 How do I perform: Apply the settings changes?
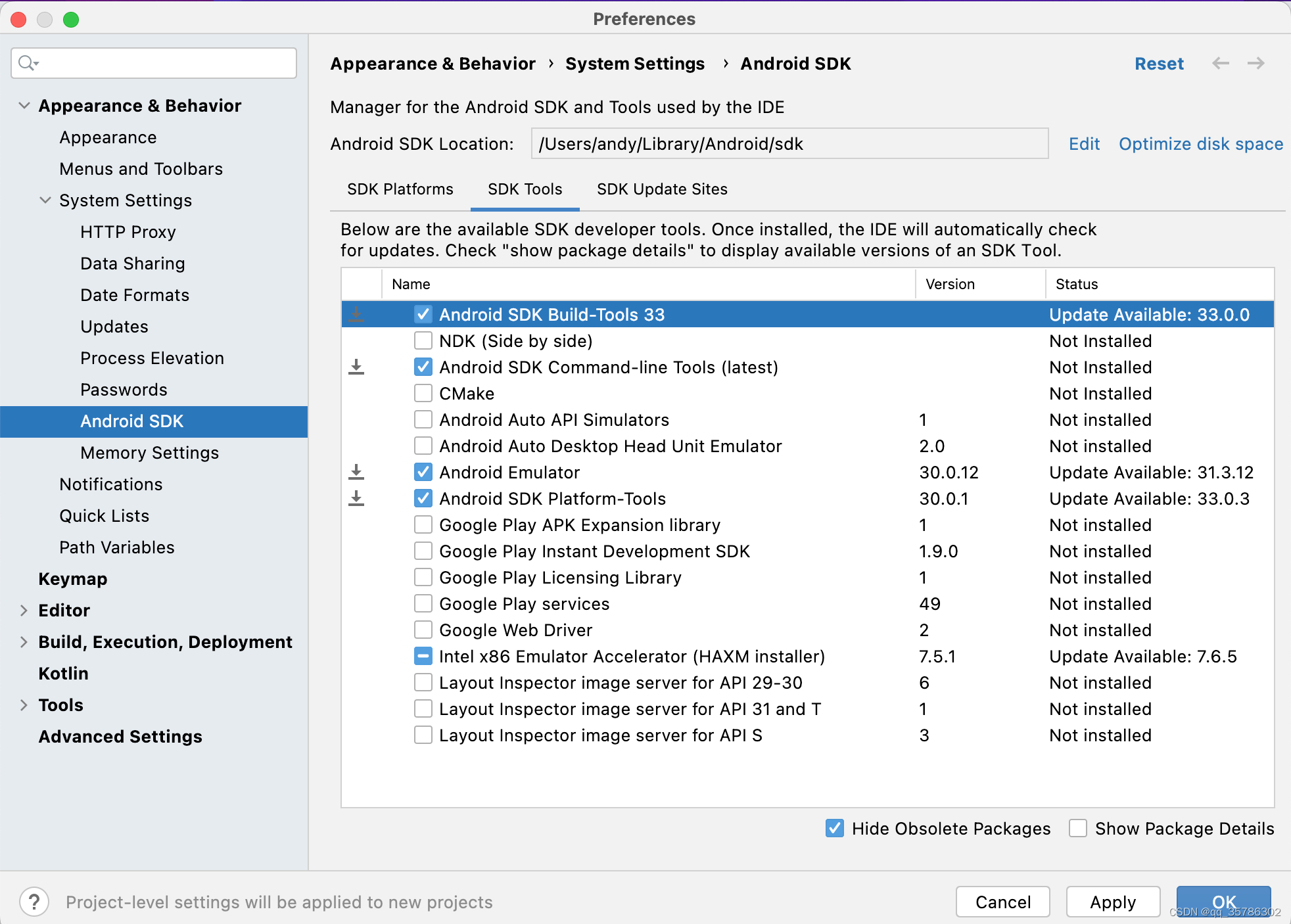1113,902
